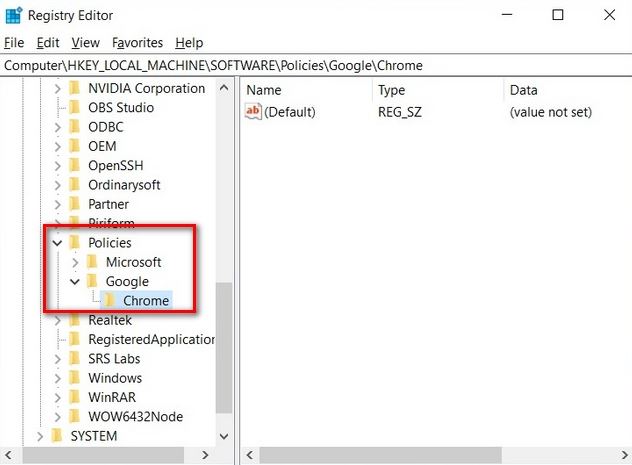
Task: Expand the NVIDIA Corporation key
Action: click(57, 88)
